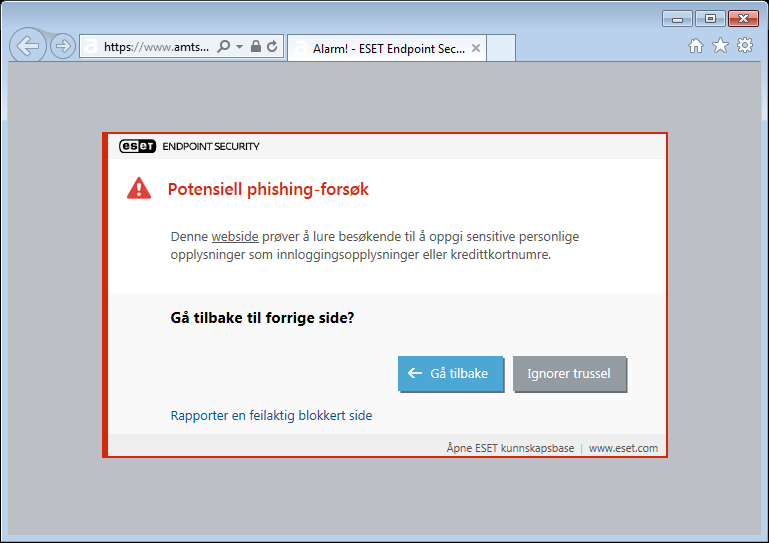Click the 'Gå tilbake' button

451,374
